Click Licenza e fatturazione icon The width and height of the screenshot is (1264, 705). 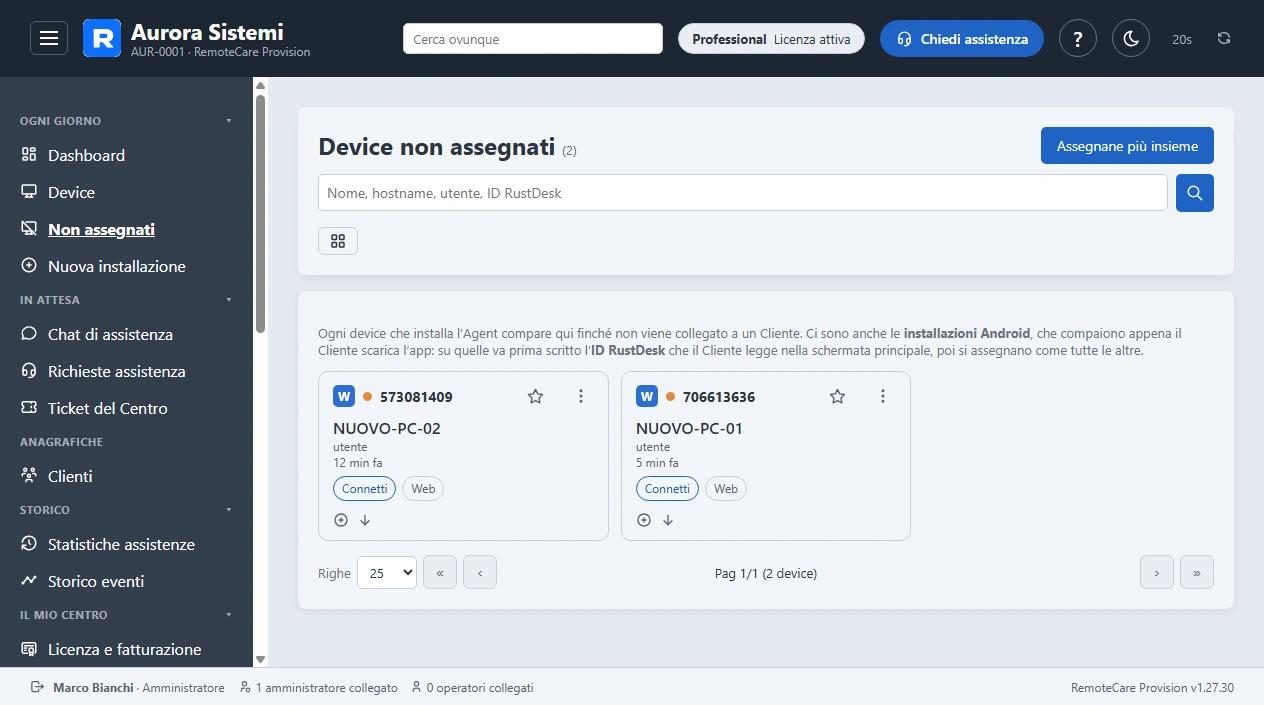29,649
